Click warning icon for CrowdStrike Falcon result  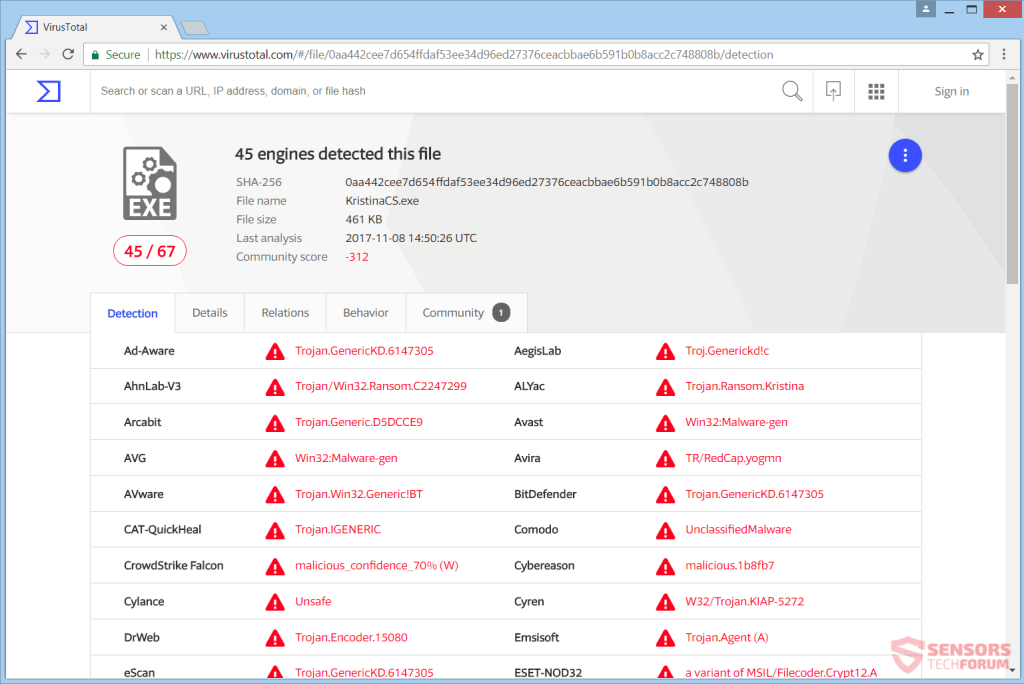pyautogui.click(x=275, y=566)
